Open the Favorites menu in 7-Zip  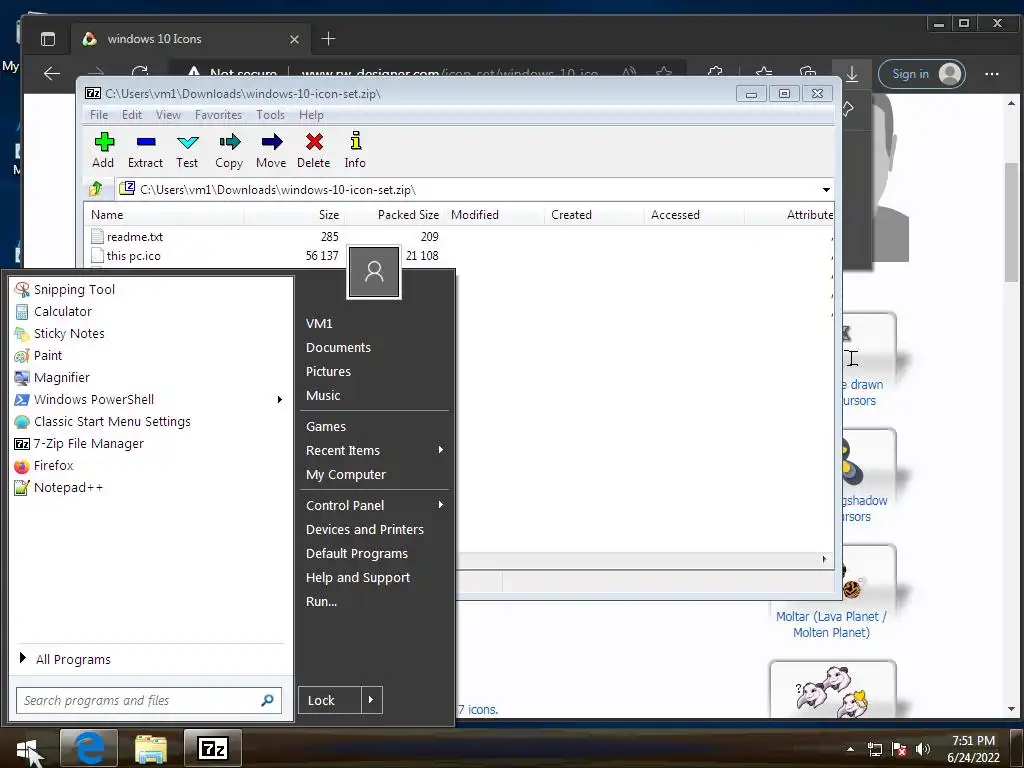click(218, 115)
